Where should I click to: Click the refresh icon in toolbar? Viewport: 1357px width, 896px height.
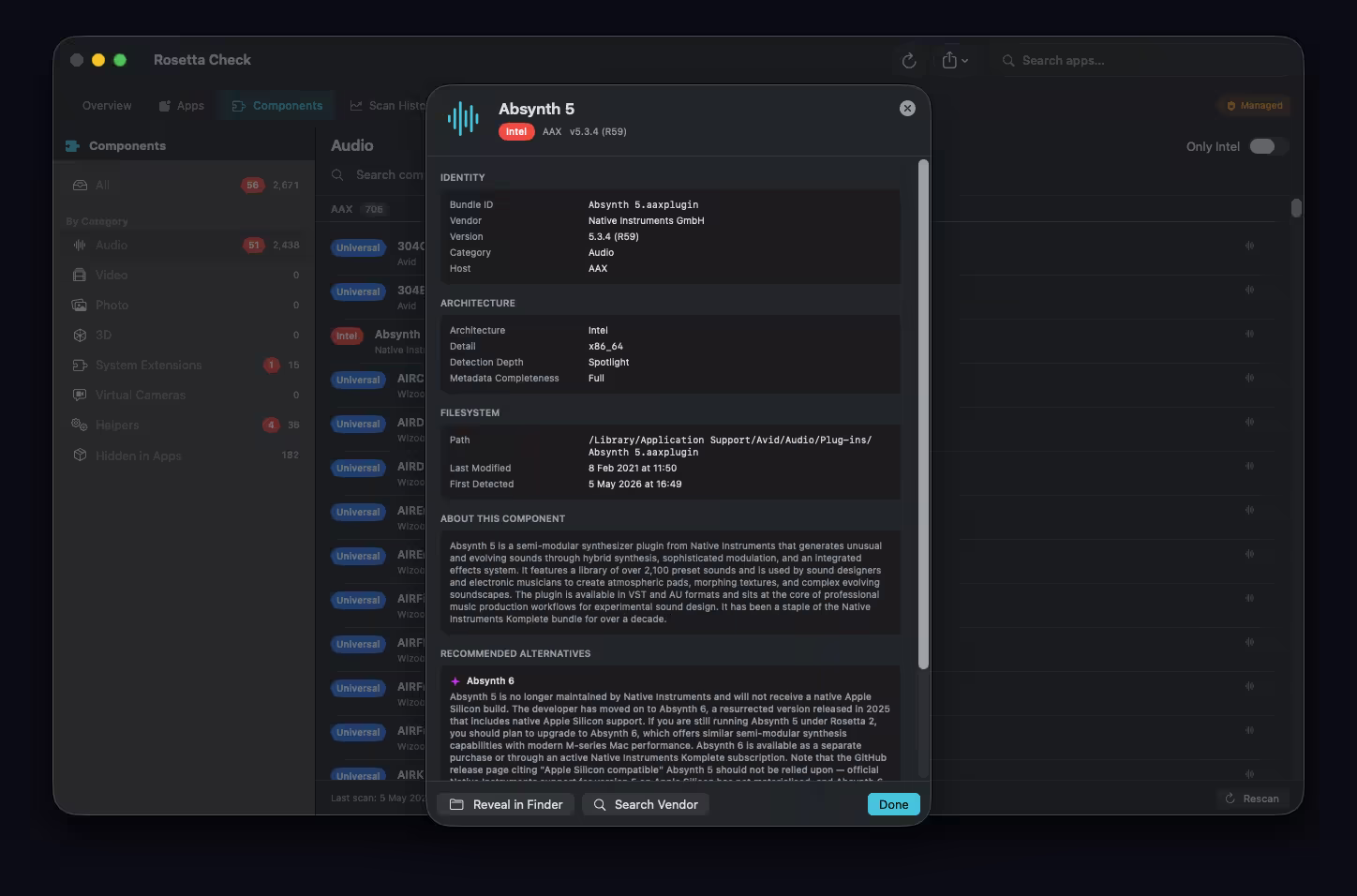click(x=908, y=60)
